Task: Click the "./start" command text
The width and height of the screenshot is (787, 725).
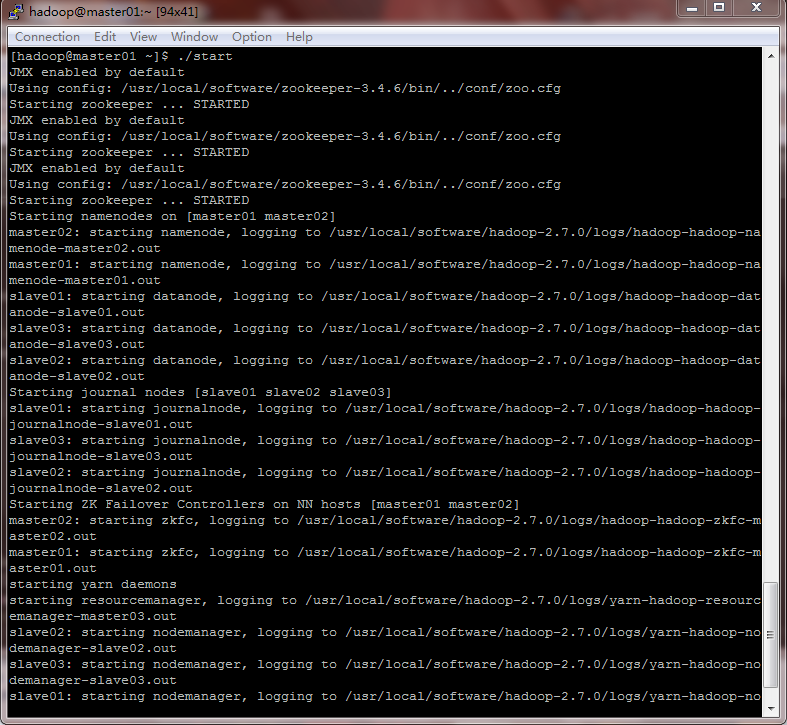Action: 205,56
